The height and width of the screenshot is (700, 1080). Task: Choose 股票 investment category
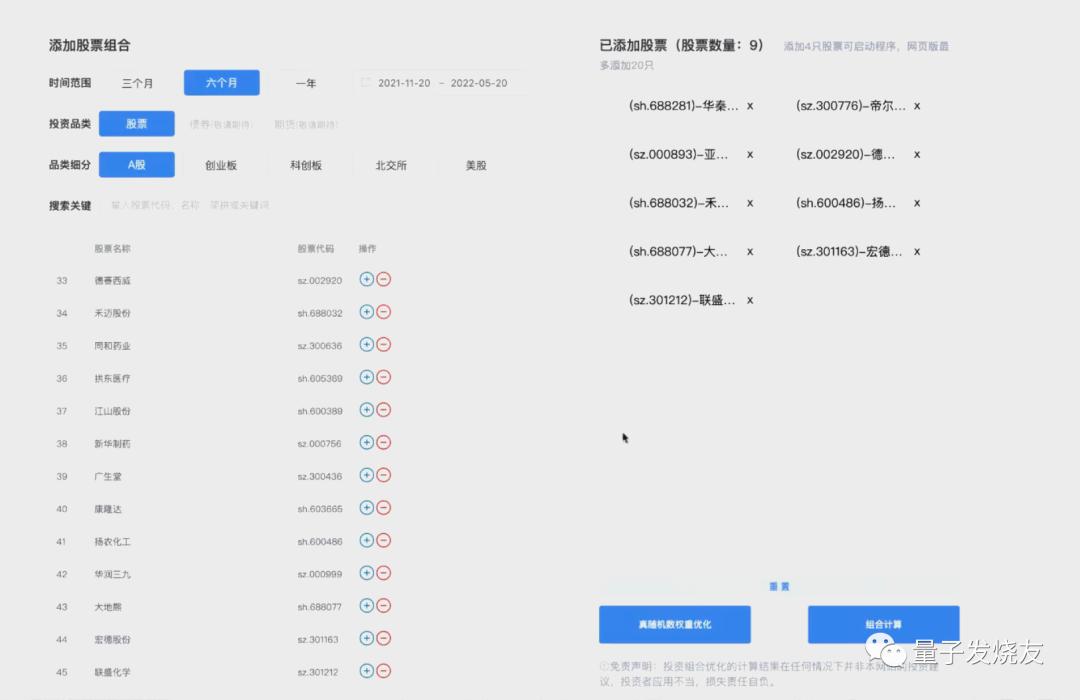click(x=136, y=124)
